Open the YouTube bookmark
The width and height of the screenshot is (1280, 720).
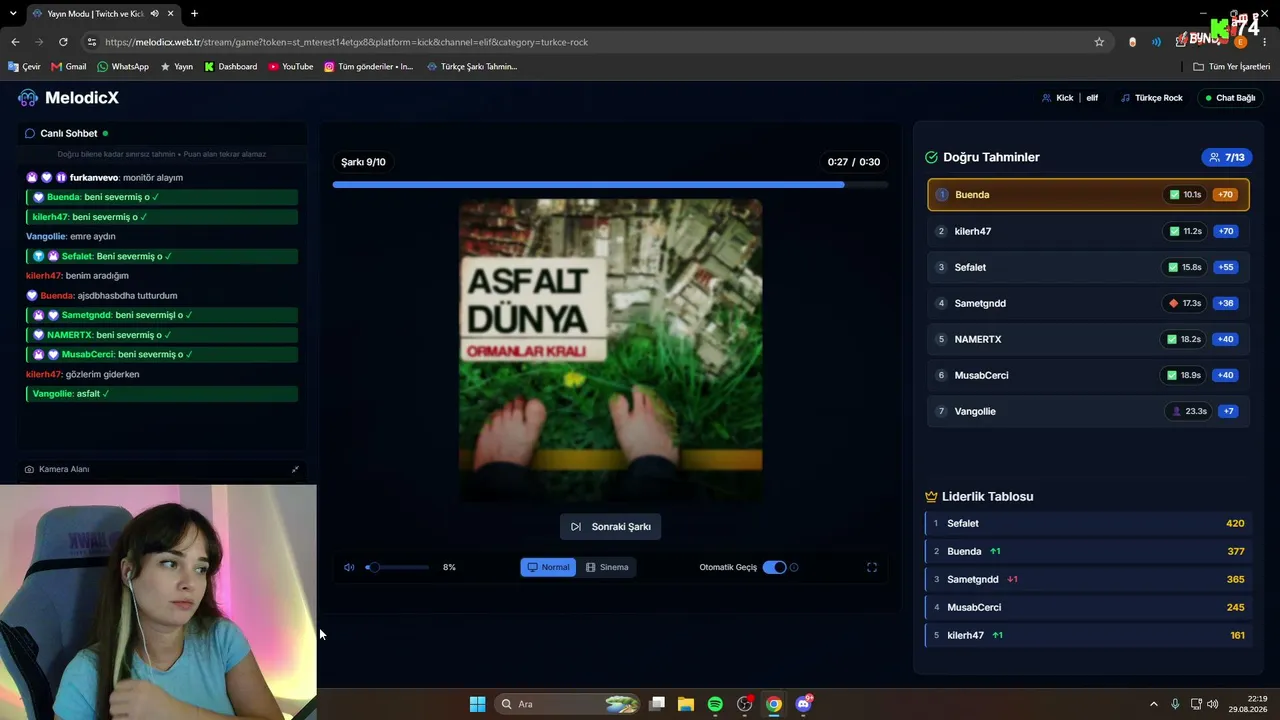tap(291, 67)
